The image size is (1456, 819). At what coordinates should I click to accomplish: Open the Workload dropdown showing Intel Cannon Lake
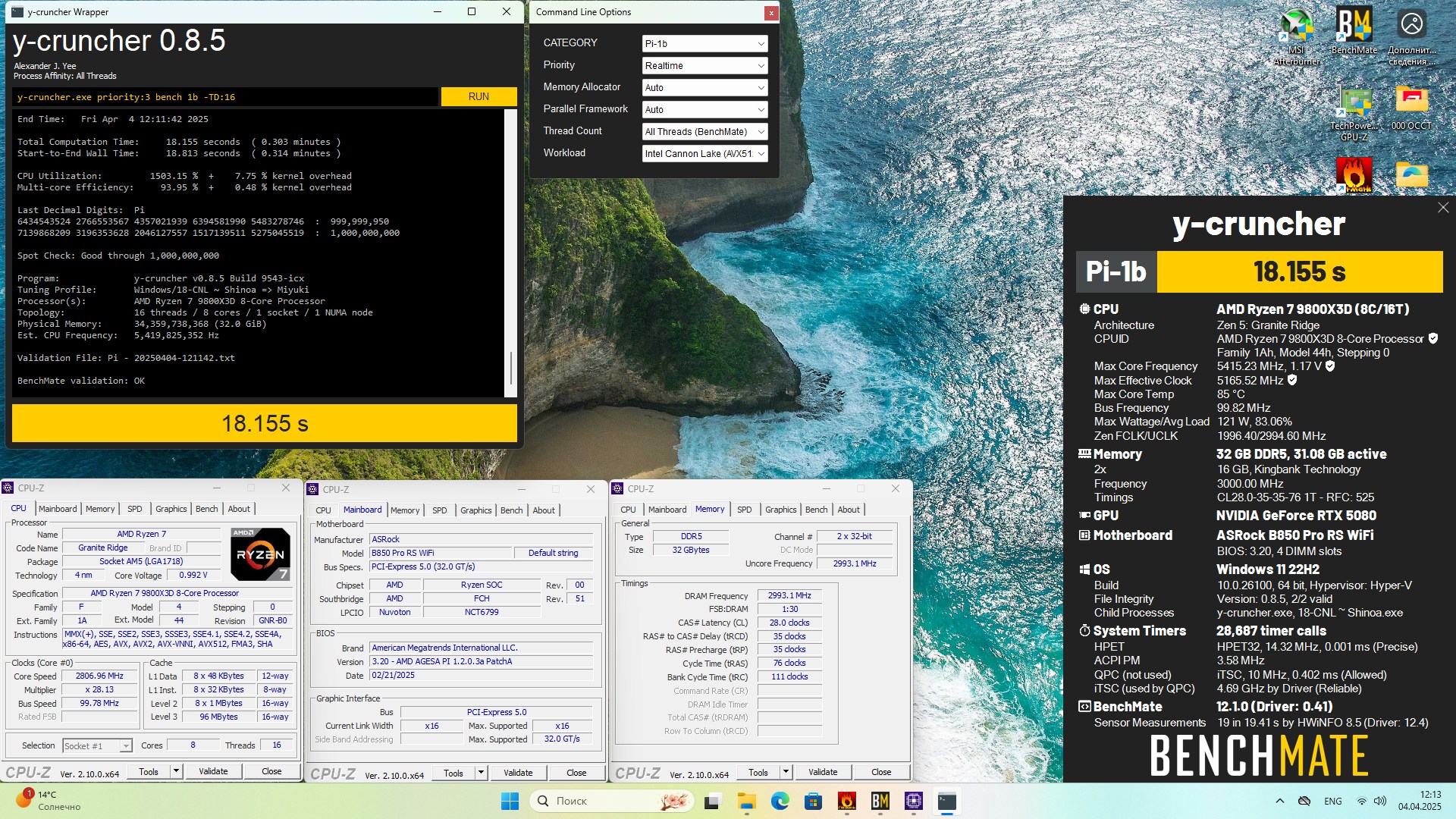pyautogui.click(x=704, y=154)
